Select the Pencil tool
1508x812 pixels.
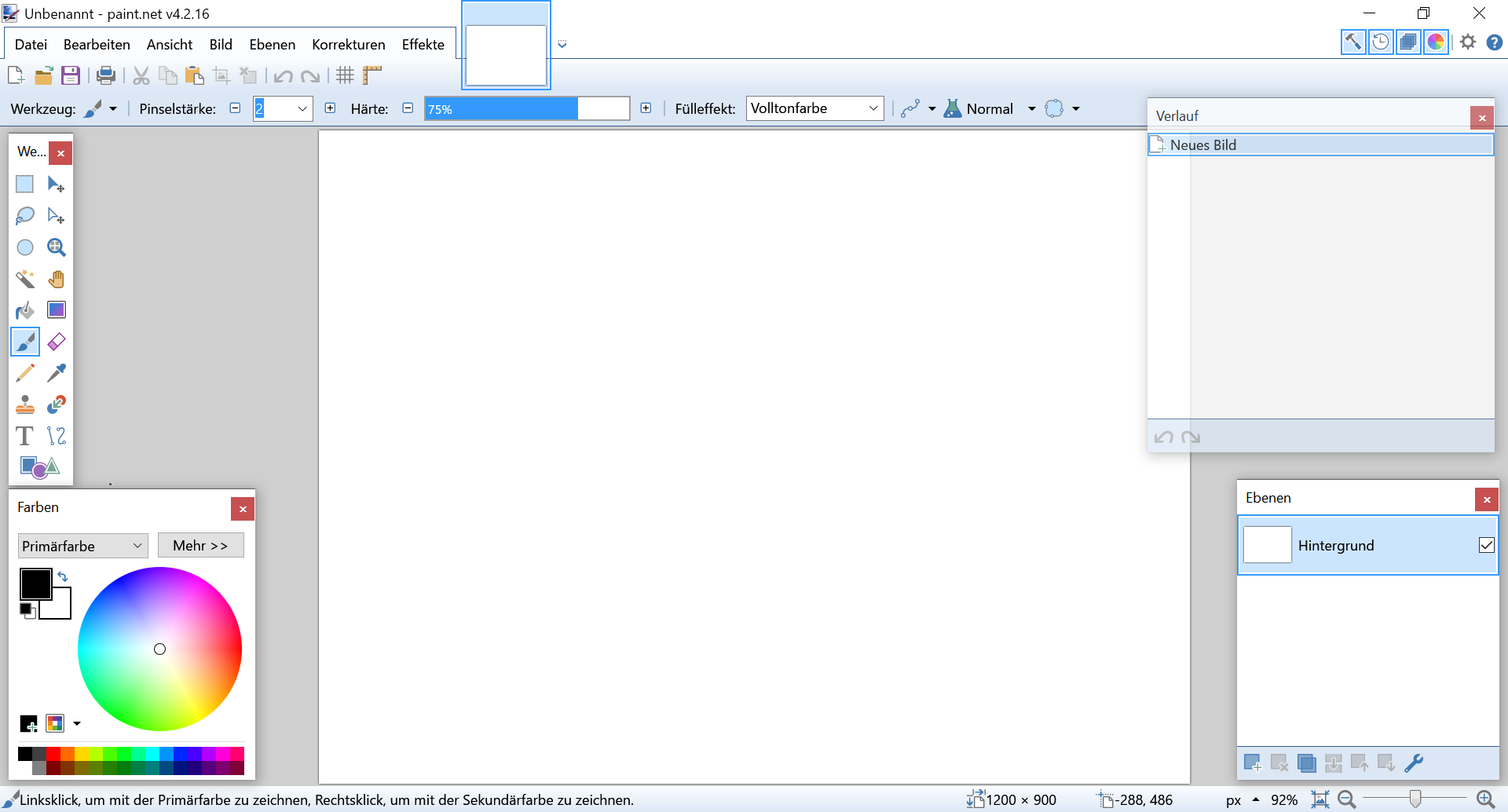click(x=25, y=373)
